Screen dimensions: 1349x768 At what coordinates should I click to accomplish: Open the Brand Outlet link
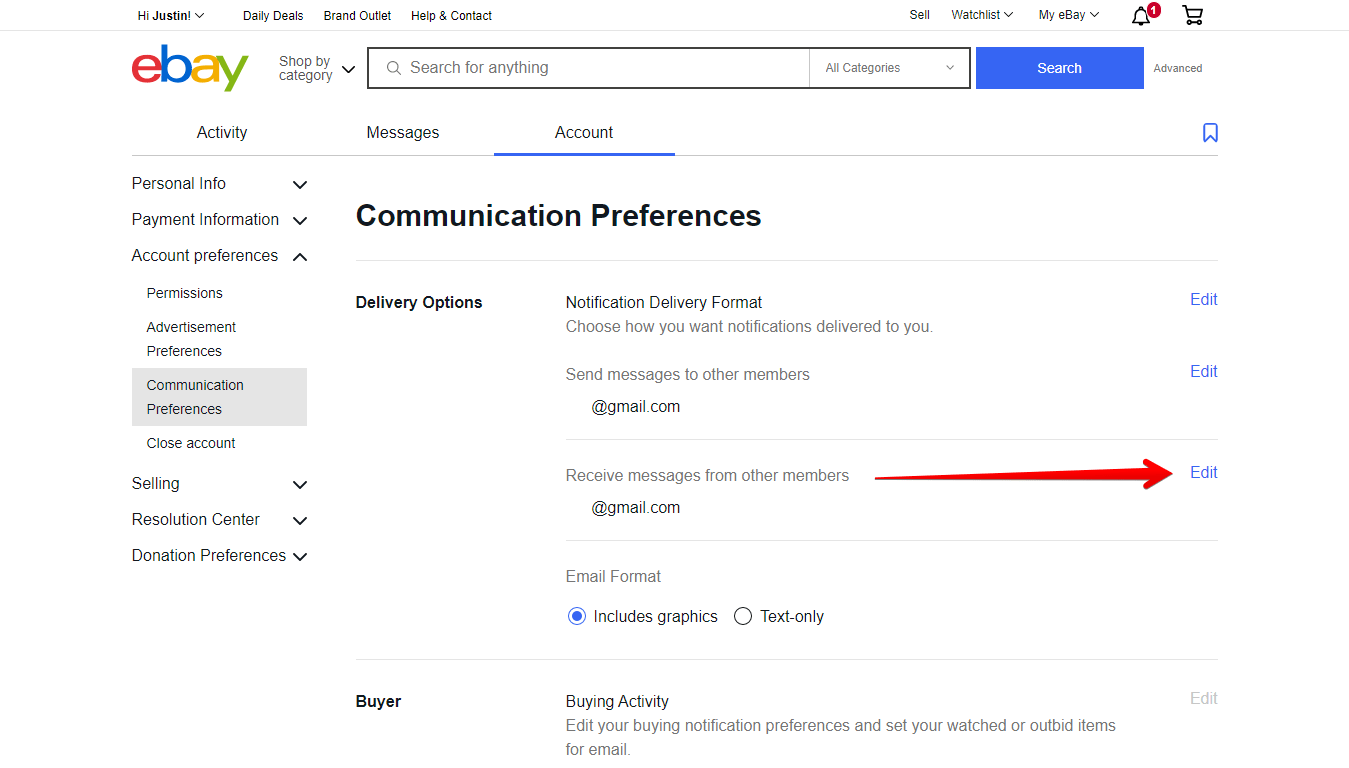click(x=357, y=16)
